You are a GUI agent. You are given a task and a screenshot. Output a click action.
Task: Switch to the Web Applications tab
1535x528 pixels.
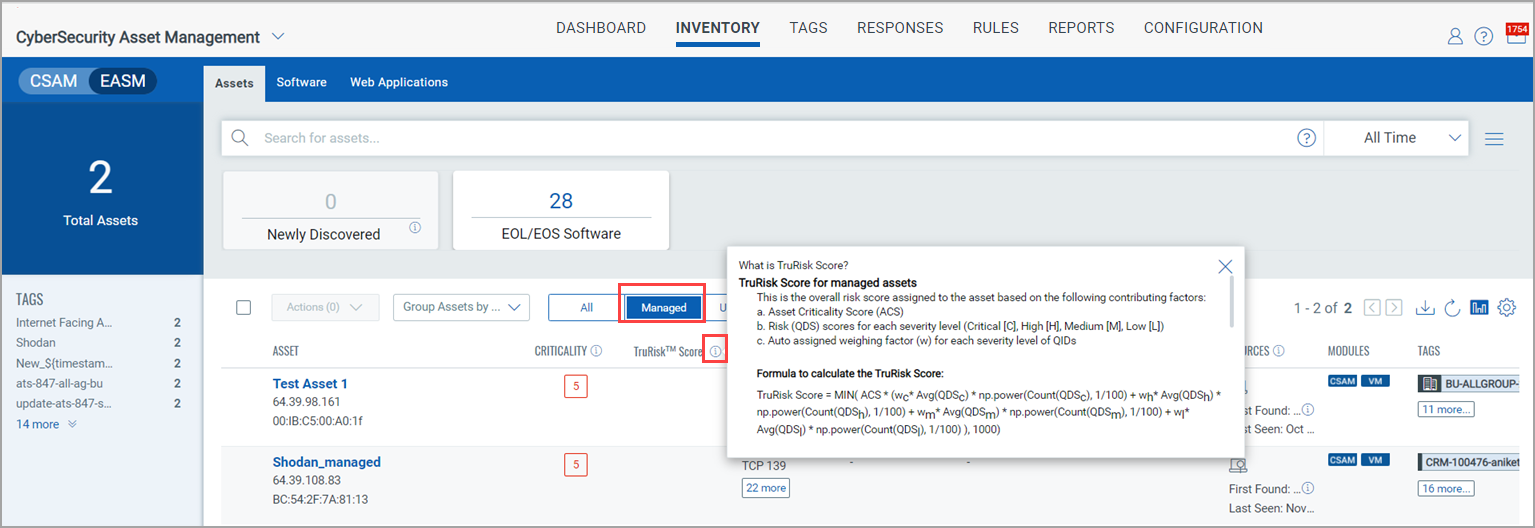[x=399, y=82]
